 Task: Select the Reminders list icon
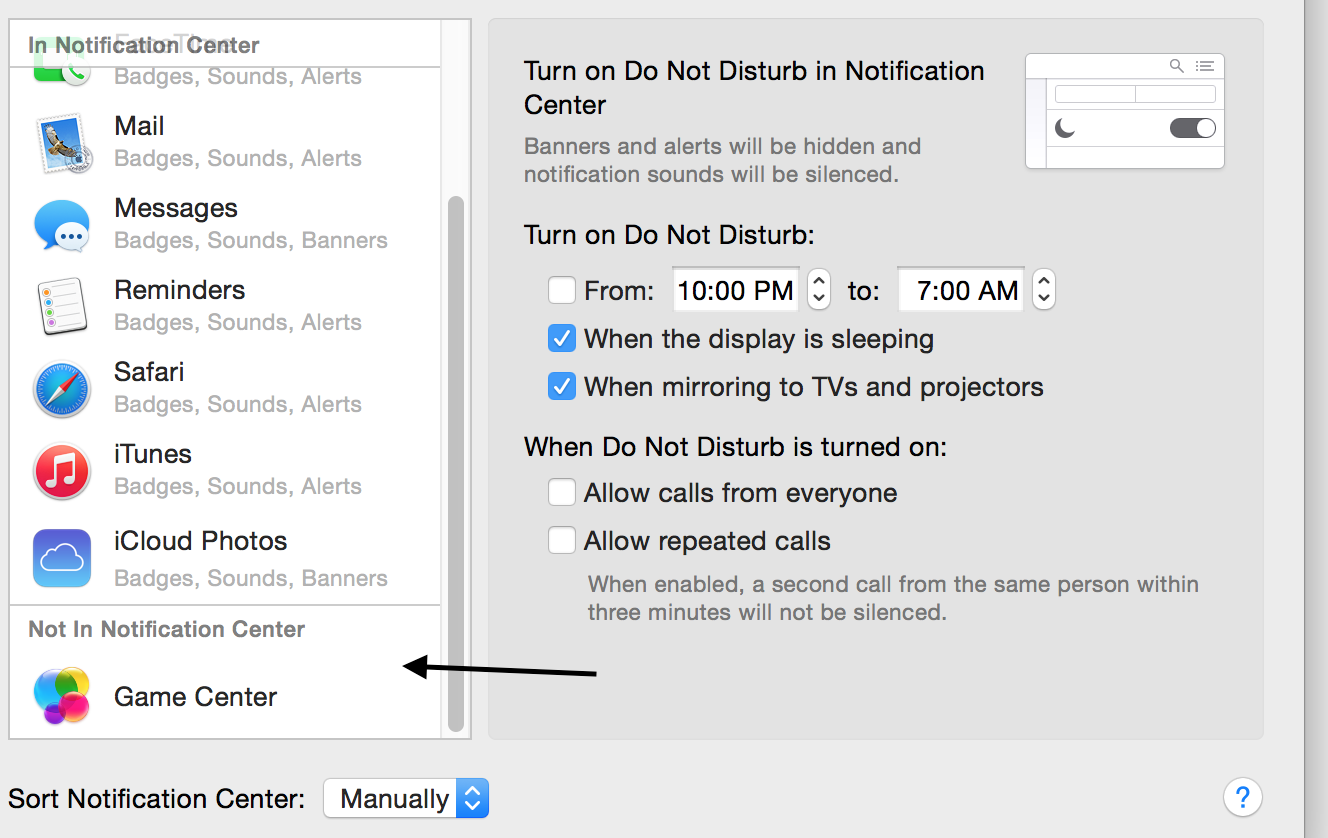[62, 306]
